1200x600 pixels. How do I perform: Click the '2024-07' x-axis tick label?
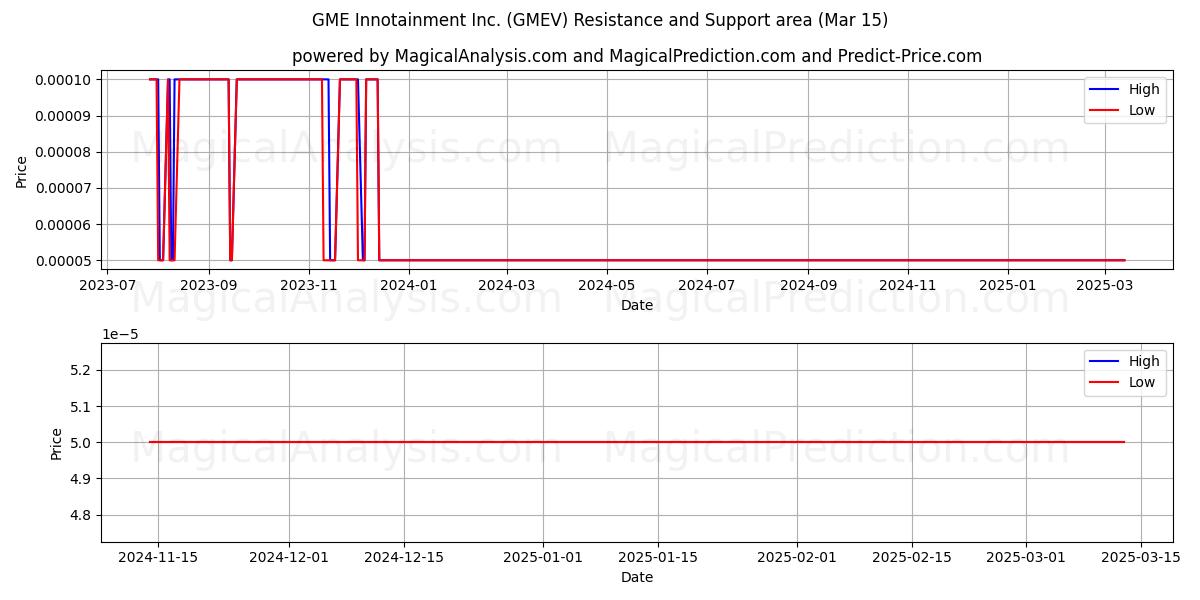coord(707,285)
